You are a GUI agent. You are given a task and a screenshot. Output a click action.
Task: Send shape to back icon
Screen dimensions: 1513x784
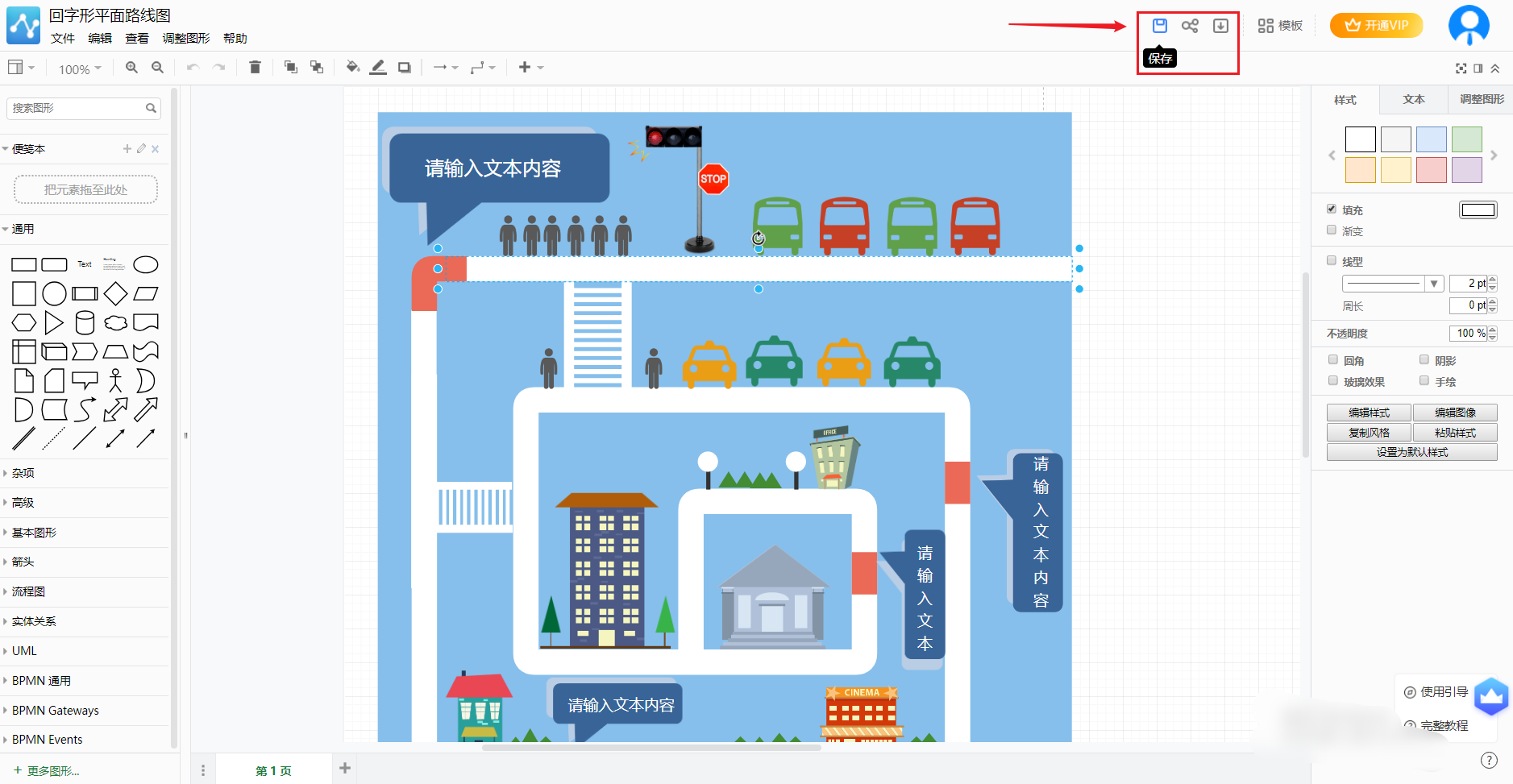click(x=317, y=68)
